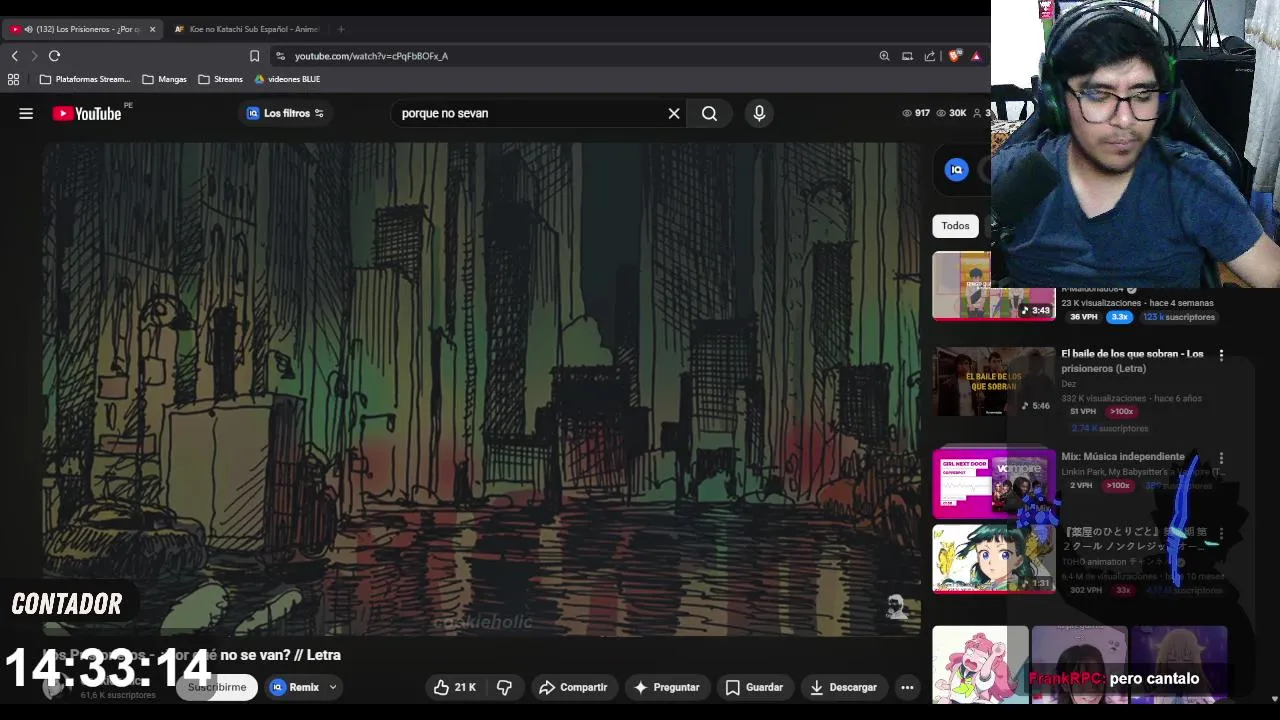Expand the dropdown arrow next to Remix
Viewport: 1280px width, 720px height.
coord(333,687)
